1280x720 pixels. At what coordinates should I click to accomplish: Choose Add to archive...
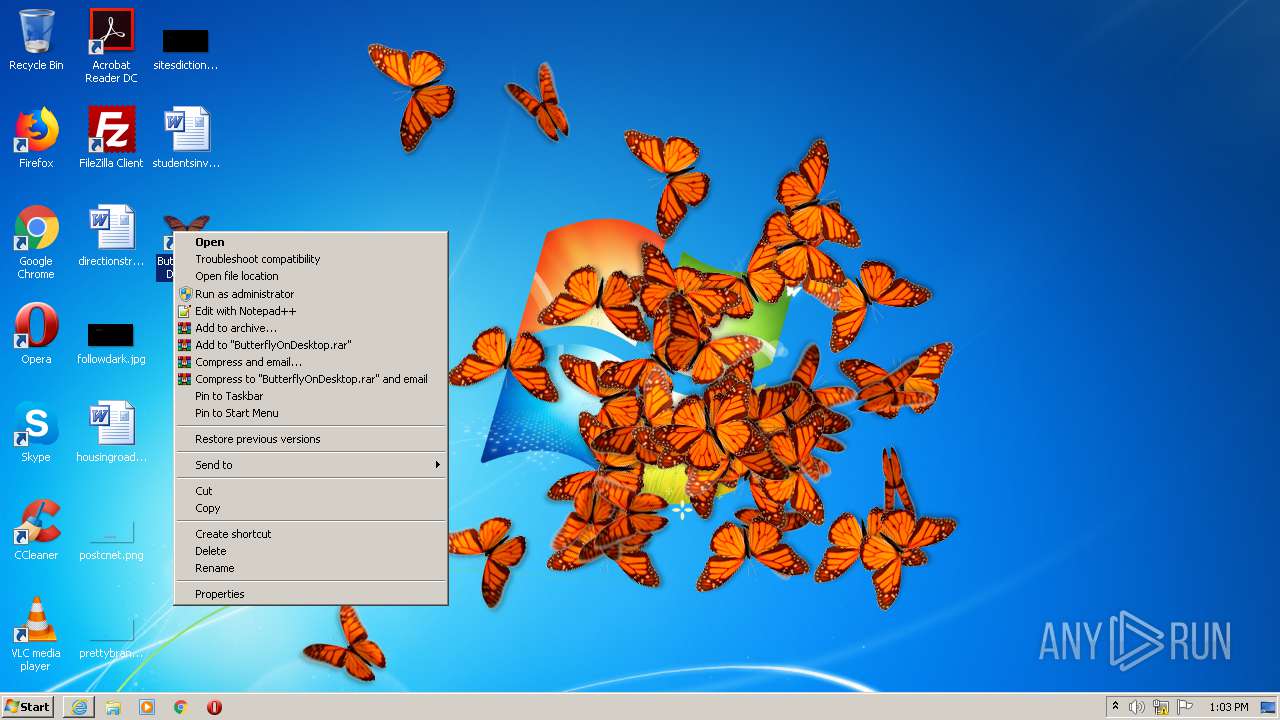[x=311, y=328]
